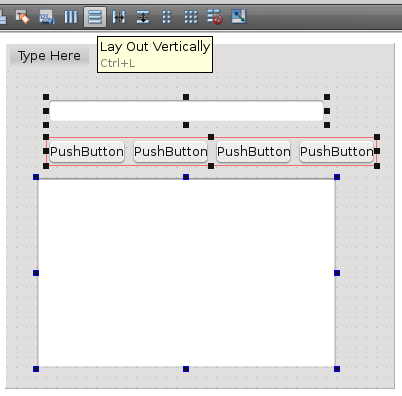
Task: Click inside the large white text edit area
Action: pos(186,273)
